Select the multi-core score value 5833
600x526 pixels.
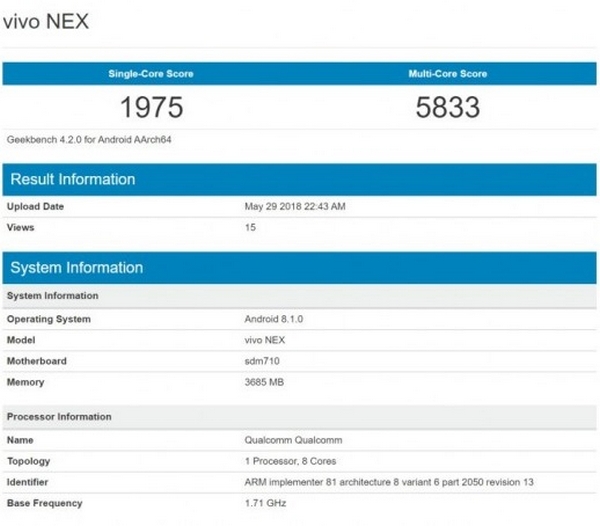(x=448, y=107)
